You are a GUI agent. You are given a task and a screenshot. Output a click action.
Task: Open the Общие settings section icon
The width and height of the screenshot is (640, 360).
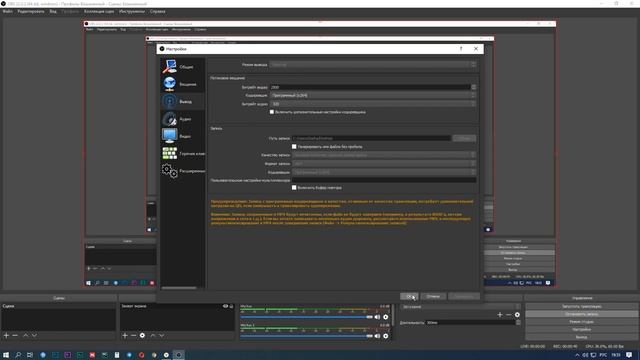169,66
